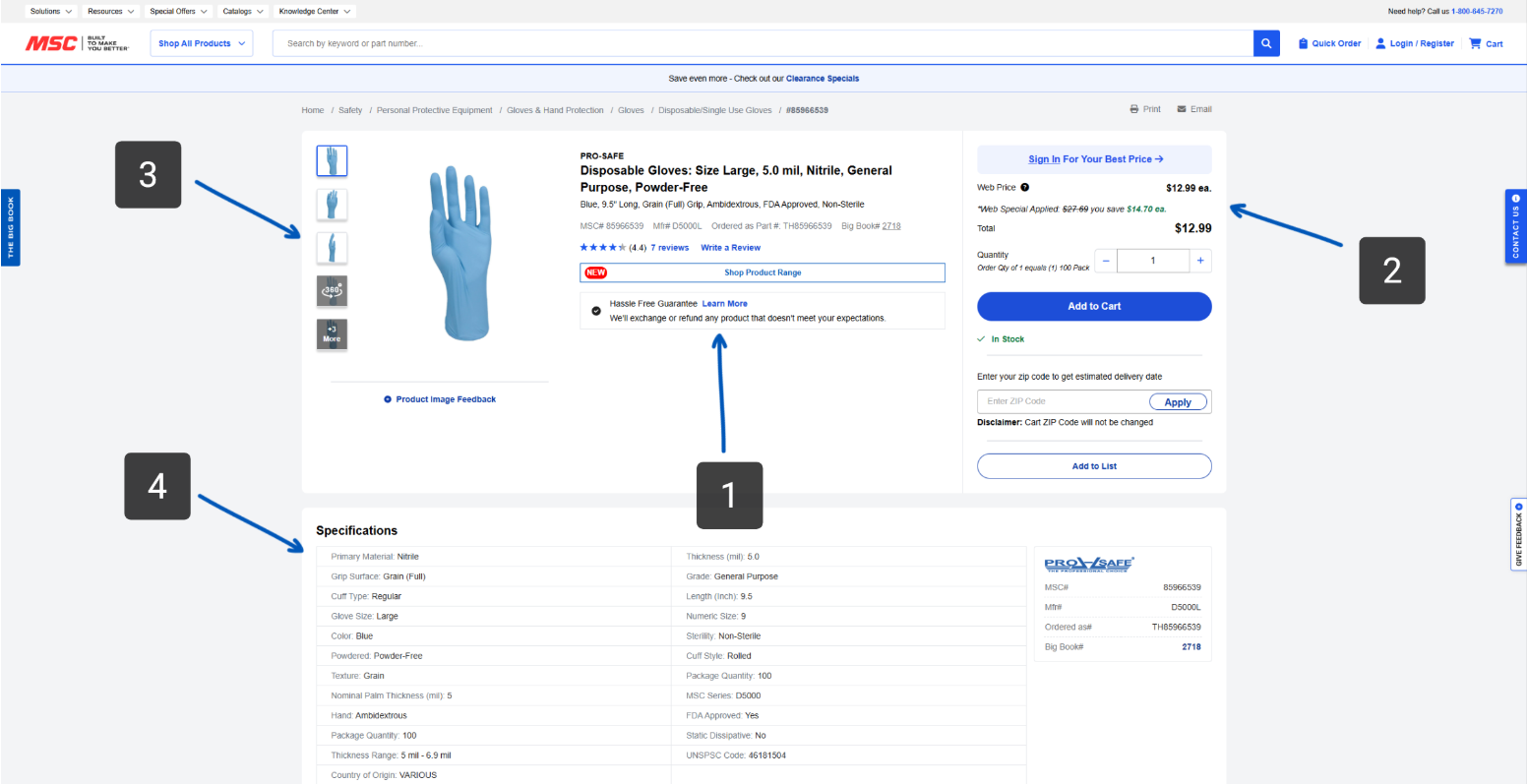
Task: Open Login / Register account link
Action: (1415, 43)
